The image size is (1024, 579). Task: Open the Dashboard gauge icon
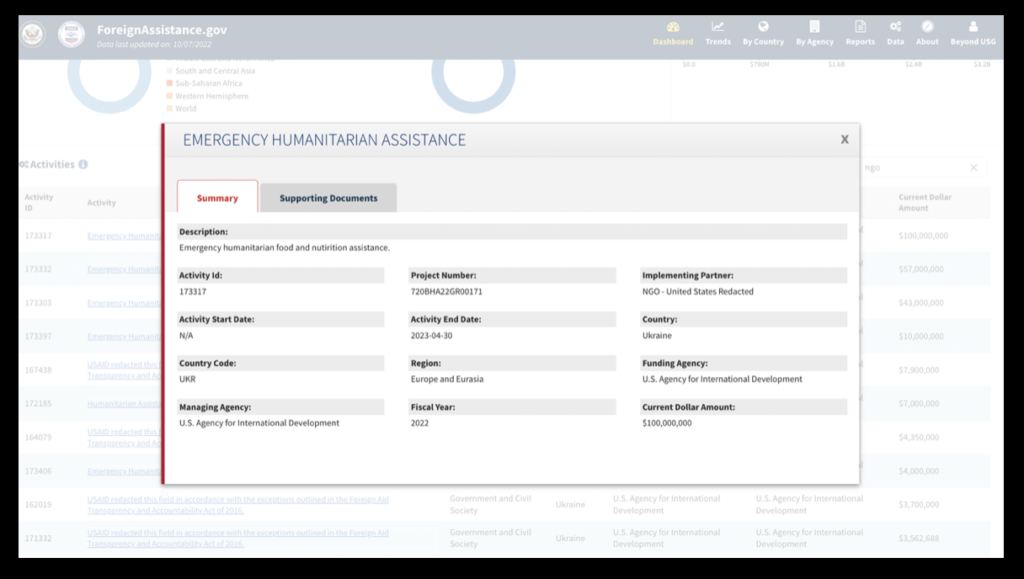[x=673, y=27]
